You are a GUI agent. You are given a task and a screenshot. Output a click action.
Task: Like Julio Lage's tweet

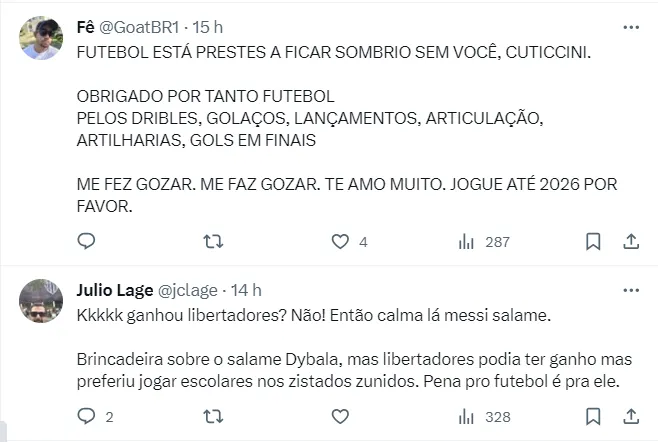point(340,416)
